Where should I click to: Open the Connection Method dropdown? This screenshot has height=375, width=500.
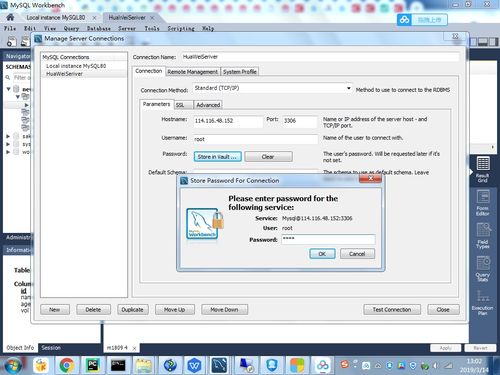[272, 88]
